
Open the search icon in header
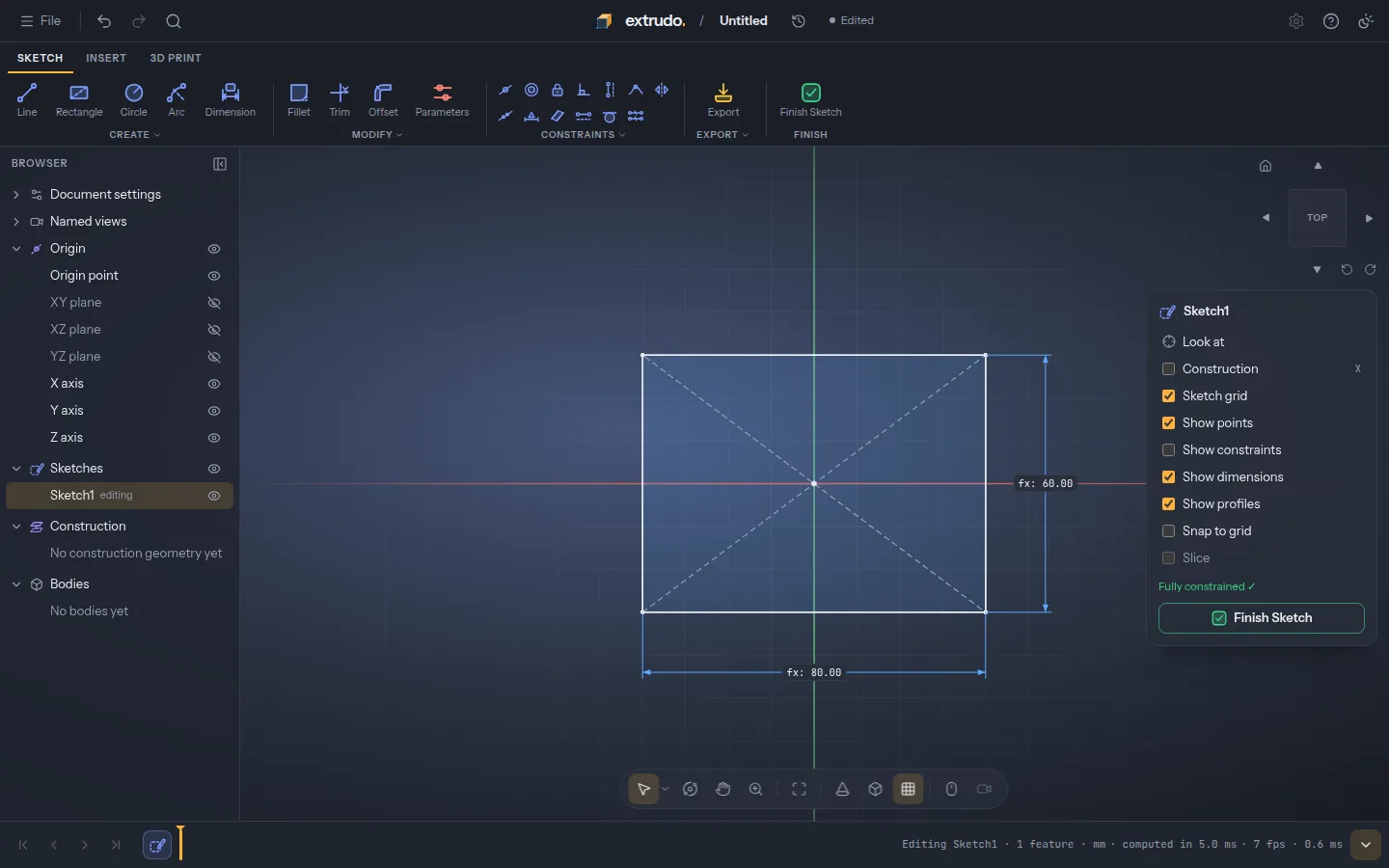[x=174, y=21]
